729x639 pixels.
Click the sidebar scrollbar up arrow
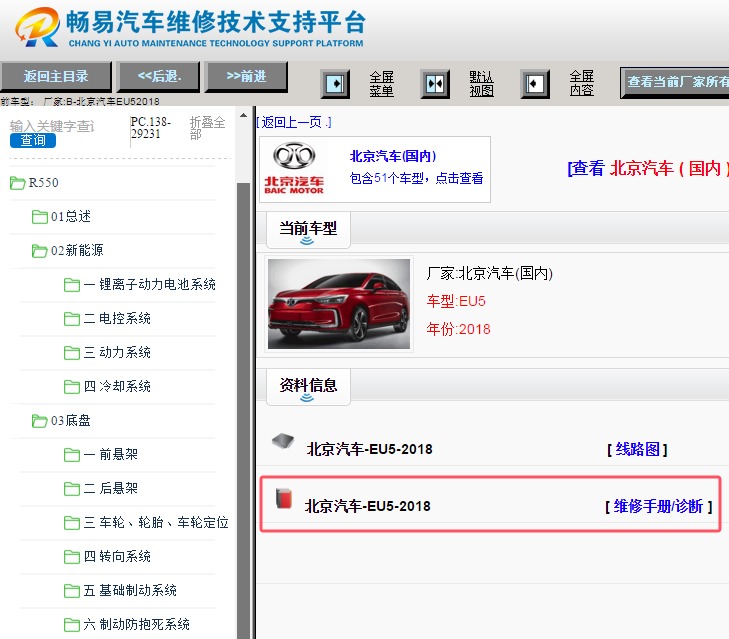tap(243, 115)
